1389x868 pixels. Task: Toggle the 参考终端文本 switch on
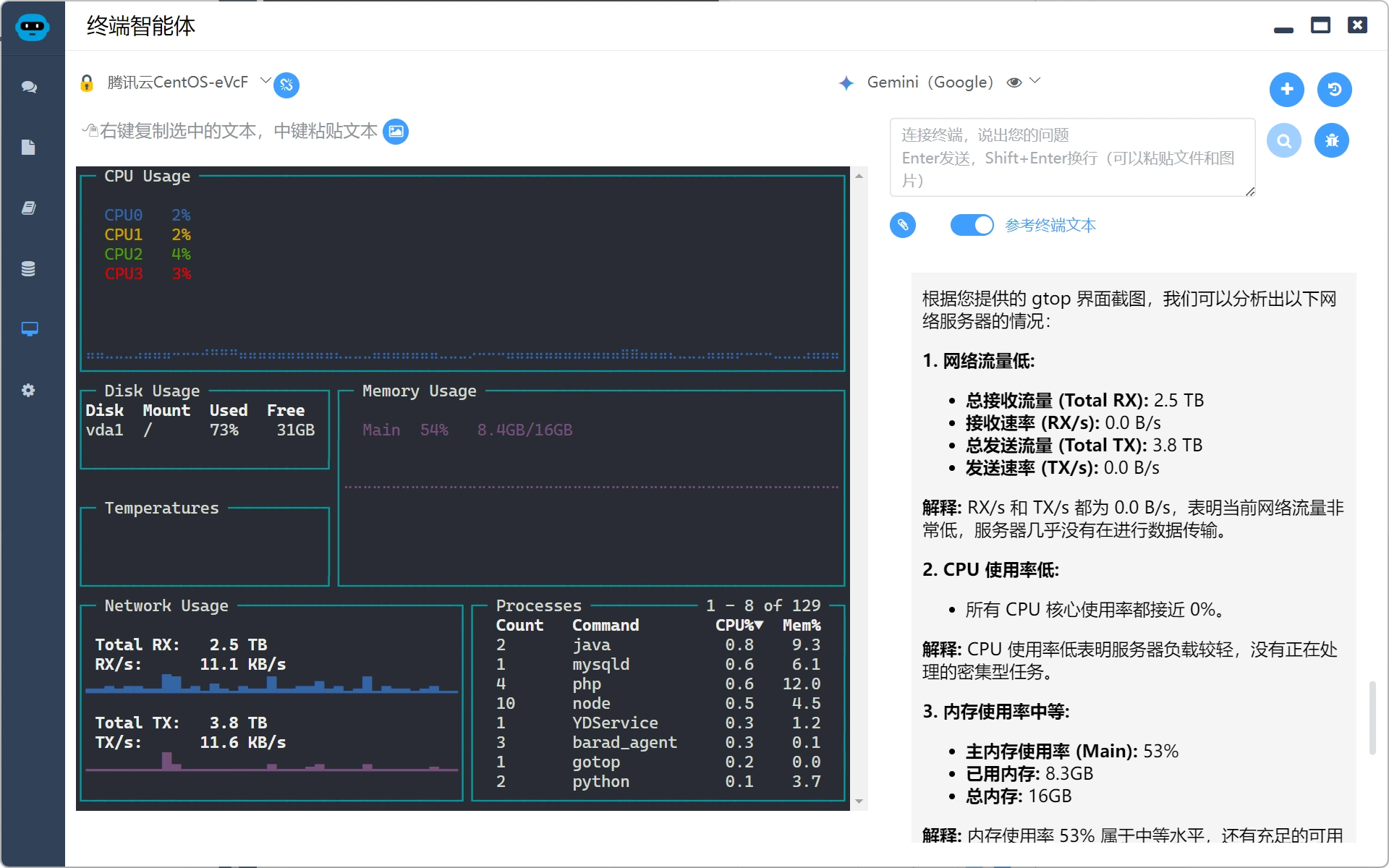(x=971, y=225)
